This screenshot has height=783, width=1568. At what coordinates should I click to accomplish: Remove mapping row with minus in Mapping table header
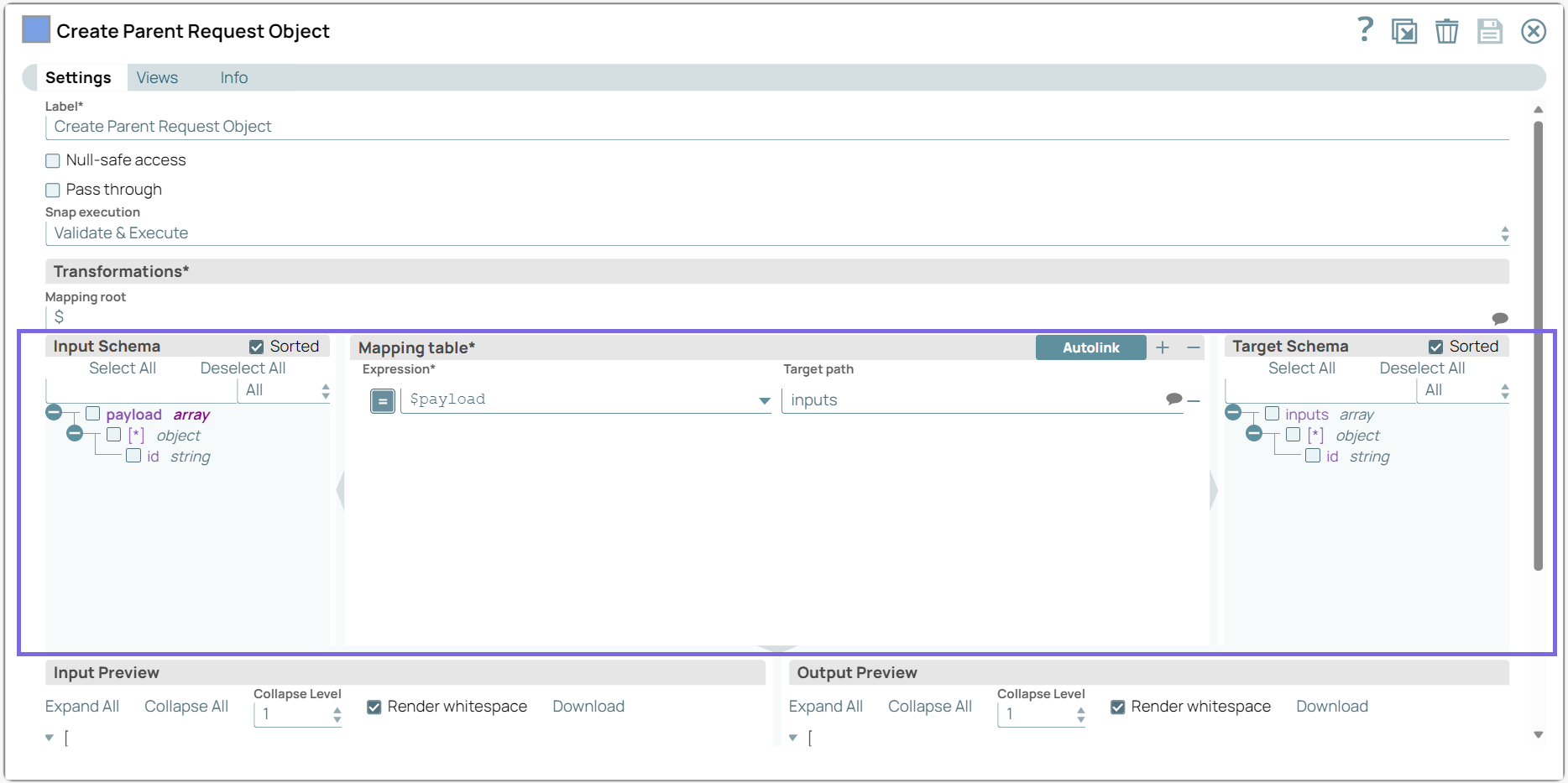[x=1194, y=347]
